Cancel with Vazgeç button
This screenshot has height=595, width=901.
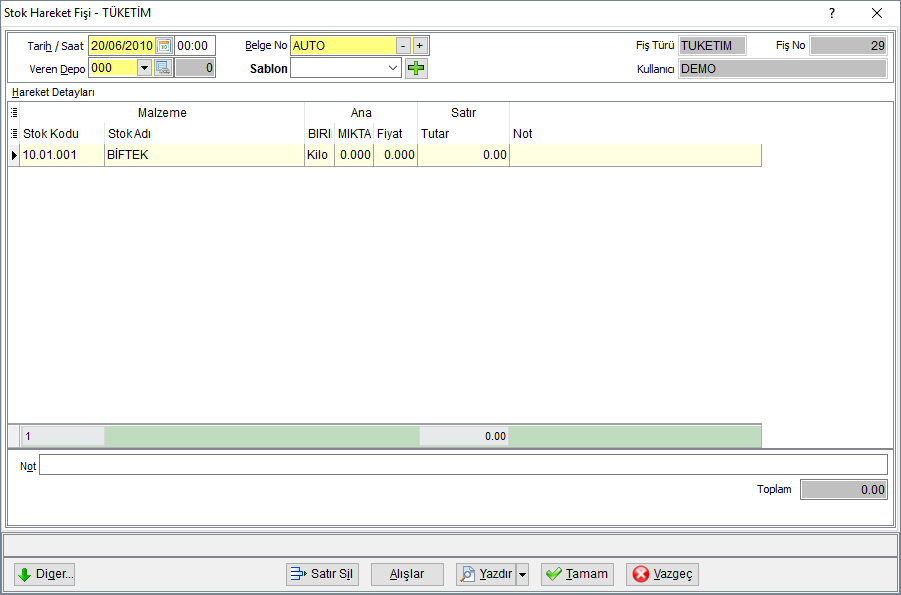(x=663, y=574)
